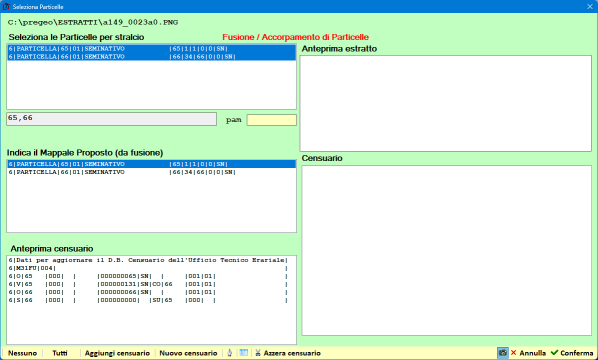598x360 pixels.
Task: Click the field containing 65,66
Action: pos(111,119)
